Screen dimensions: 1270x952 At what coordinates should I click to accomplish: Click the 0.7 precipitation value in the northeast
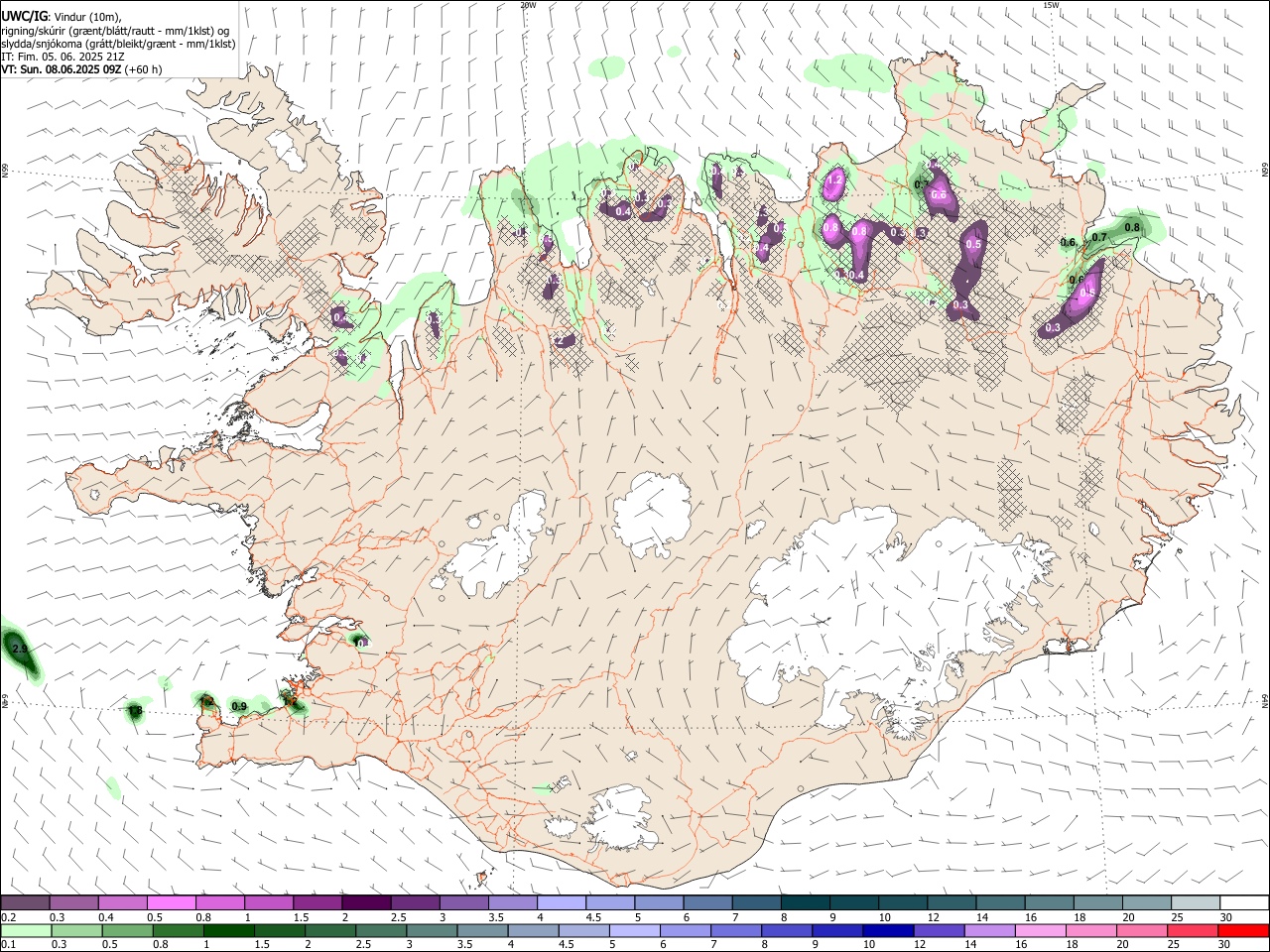[1099, 237]
